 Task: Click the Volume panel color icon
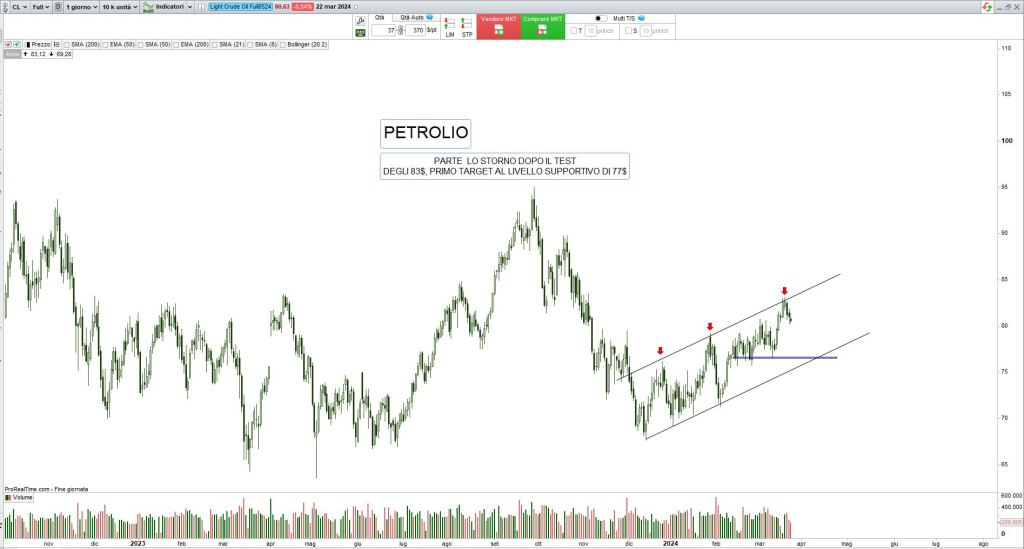[x=8, y=497]
